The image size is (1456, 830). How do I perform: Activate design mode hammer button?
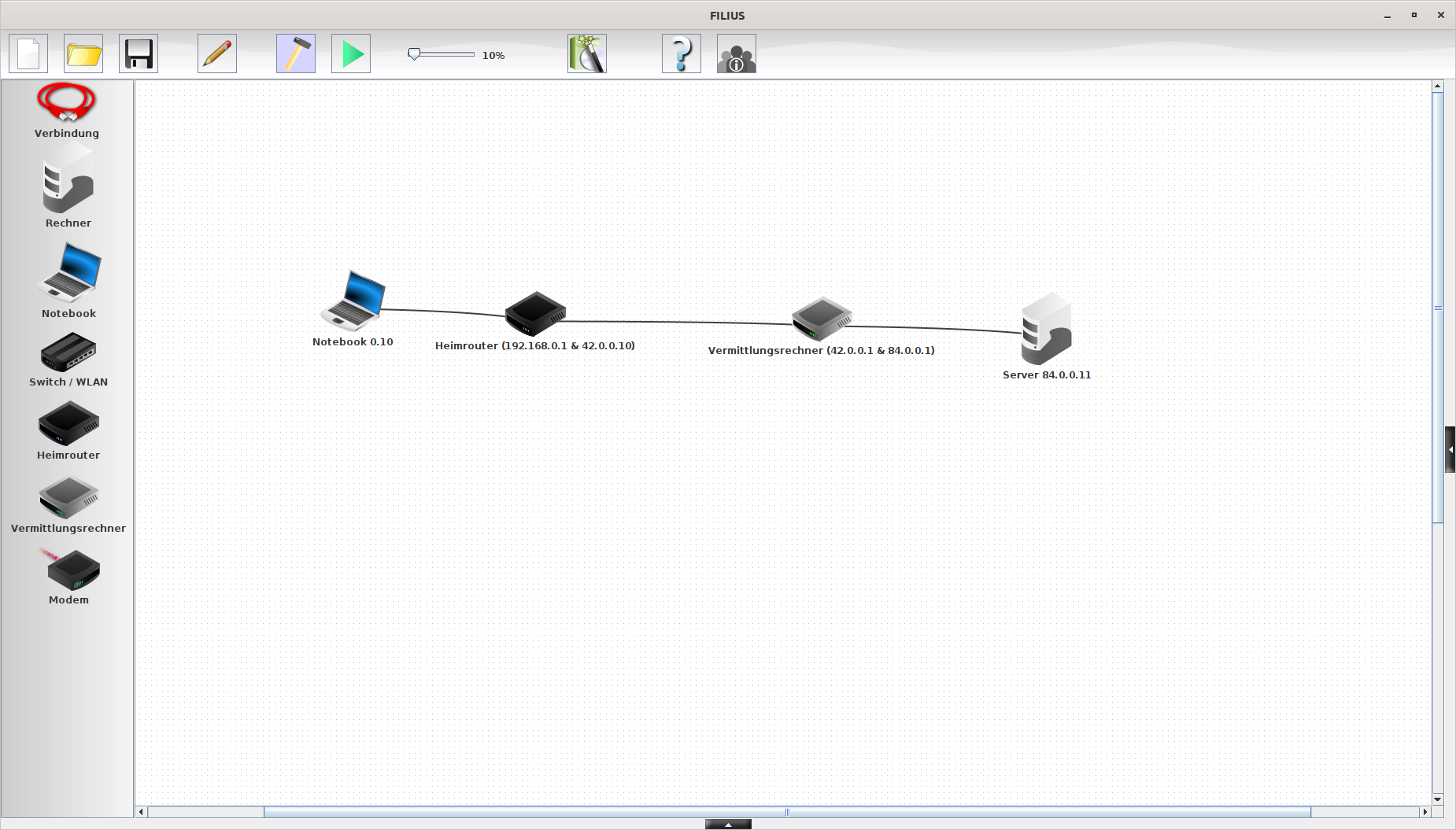coord(296,54)
